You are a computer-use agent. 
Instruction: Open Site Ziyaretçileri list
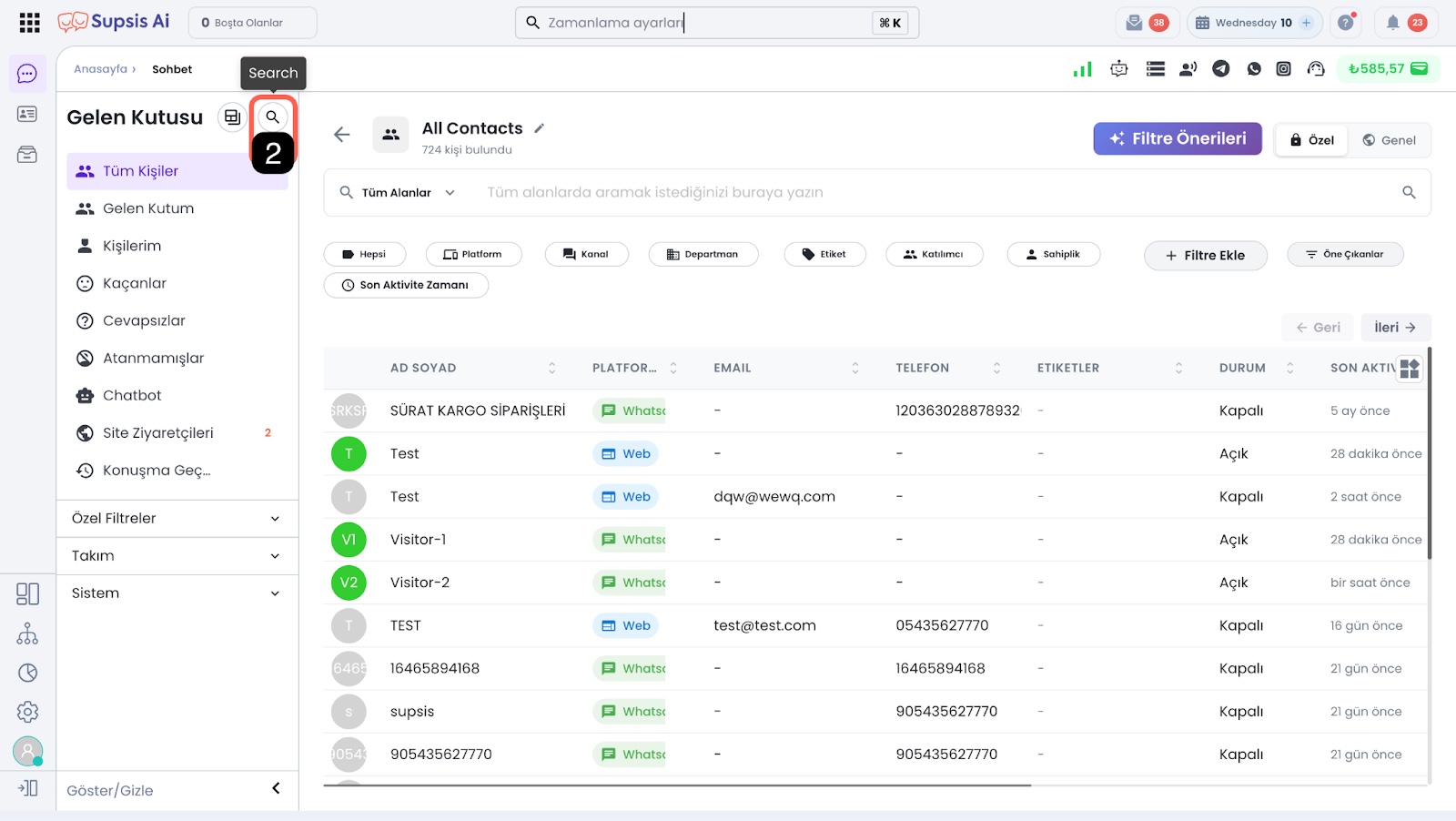(157, 433)
